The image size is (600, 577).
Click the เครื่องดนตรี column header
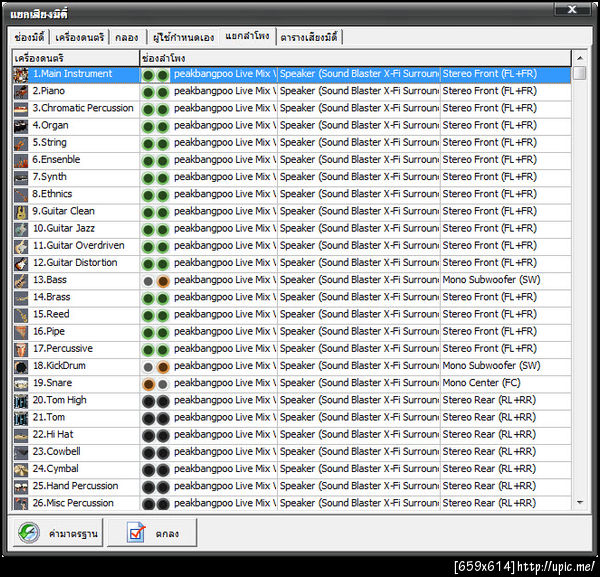(76, 58)
